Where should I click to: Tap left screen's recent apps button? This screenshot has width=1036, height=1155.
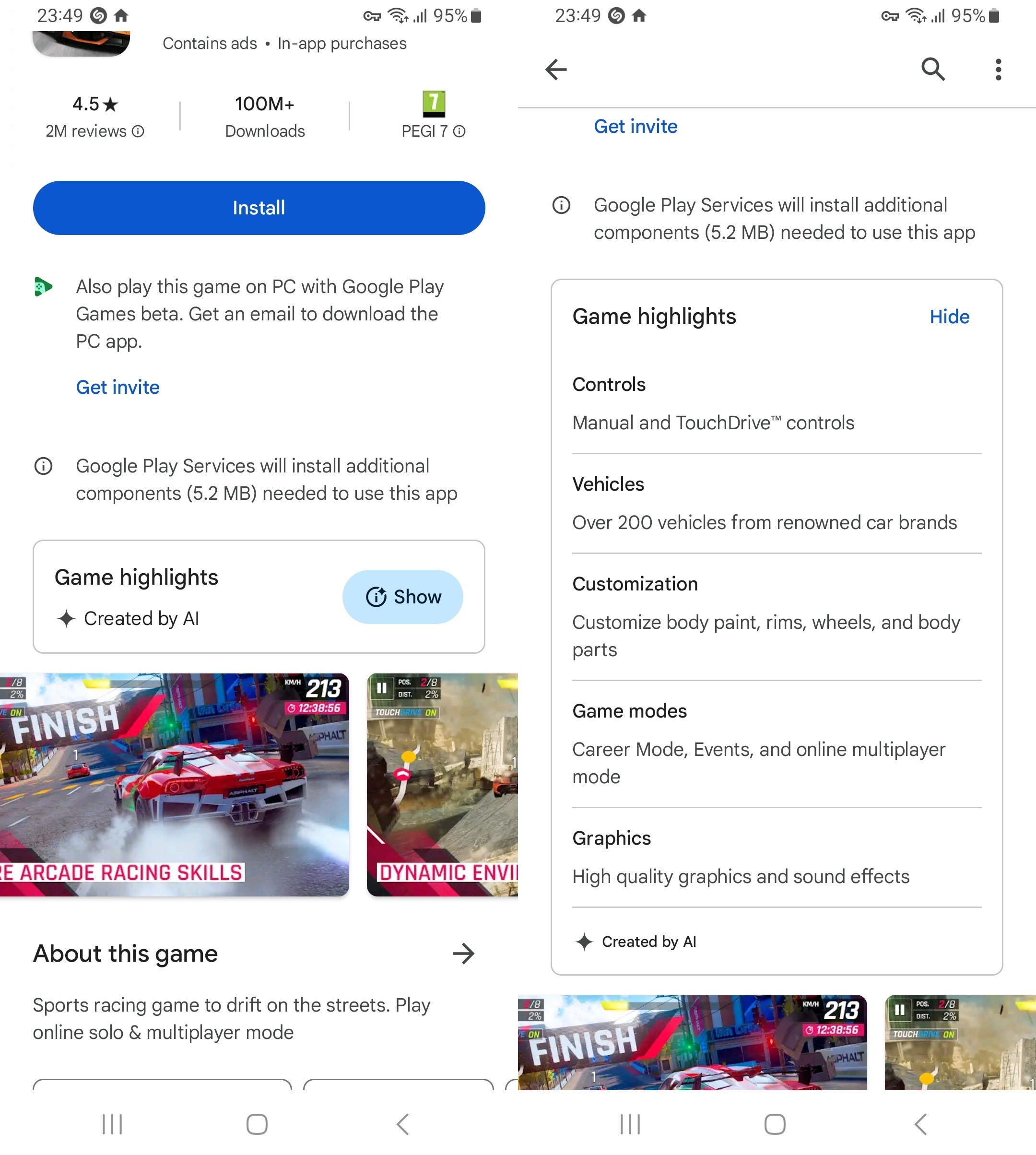[x=112, y=1124]
